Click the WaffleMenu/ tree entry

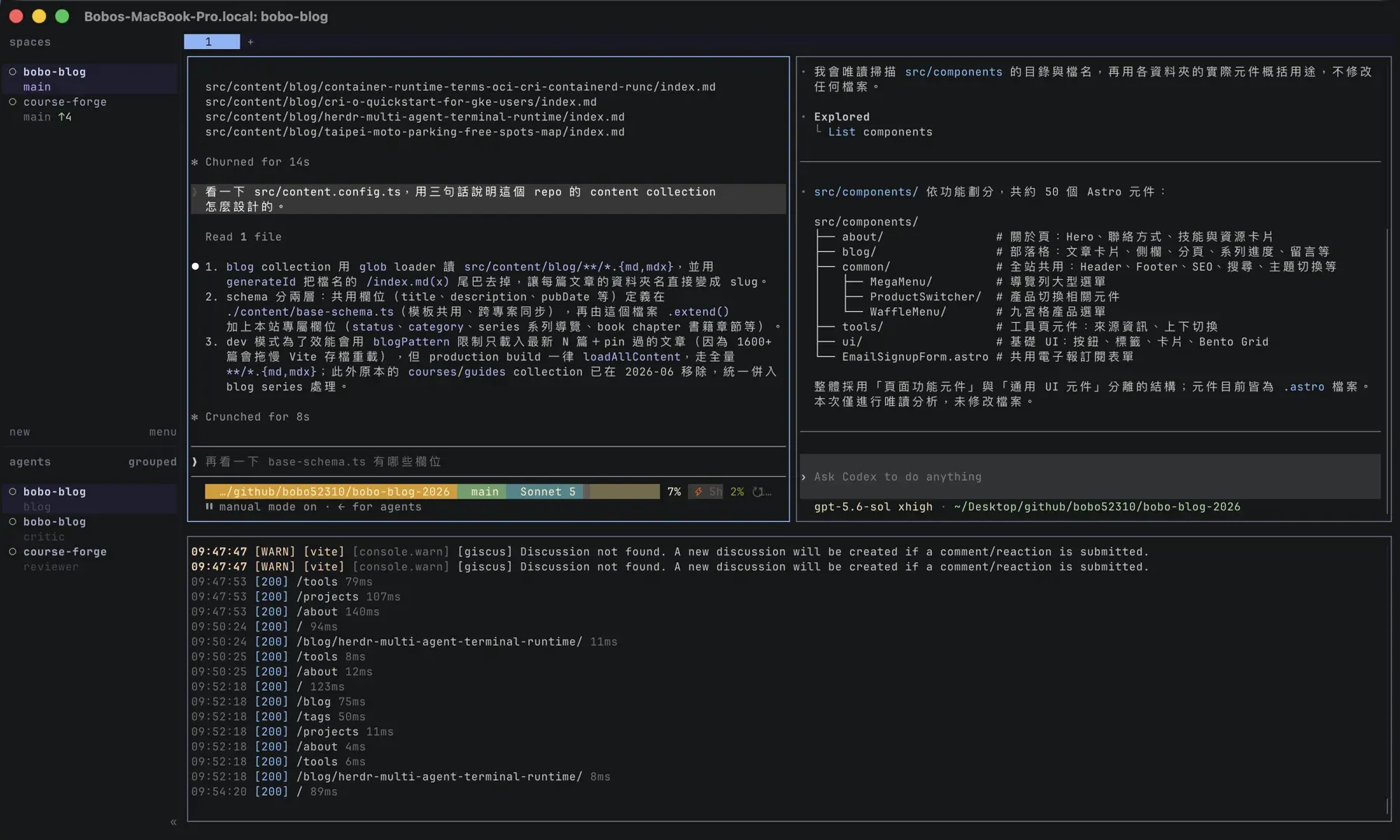point(908,312)
